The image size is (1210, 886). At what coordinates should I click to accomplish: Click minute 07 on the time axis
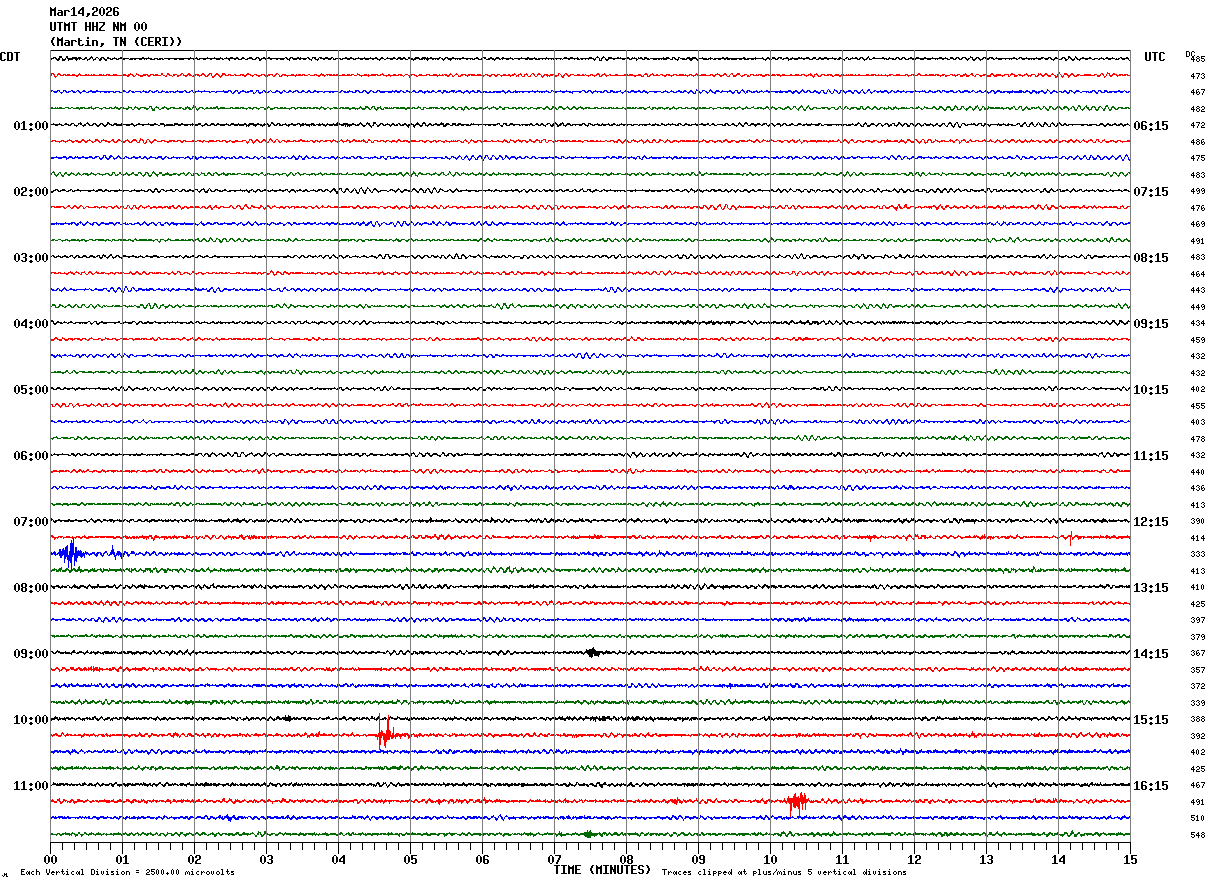(x=554, y=859)
